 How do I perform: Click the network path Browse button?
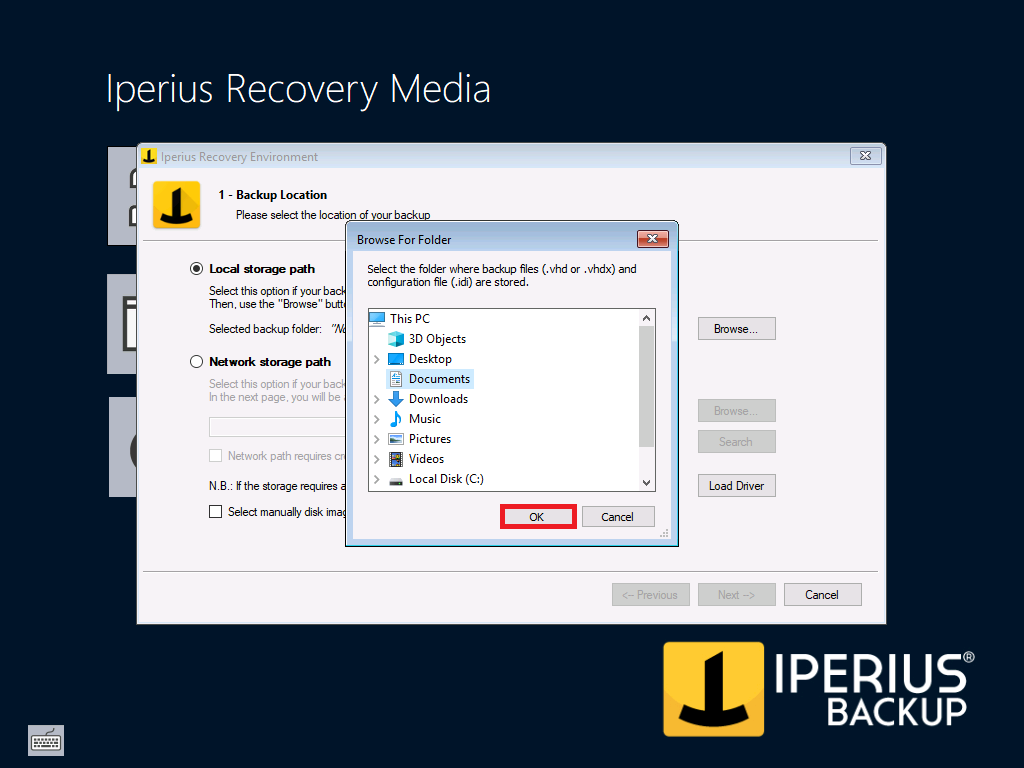[x=736, y=411]
